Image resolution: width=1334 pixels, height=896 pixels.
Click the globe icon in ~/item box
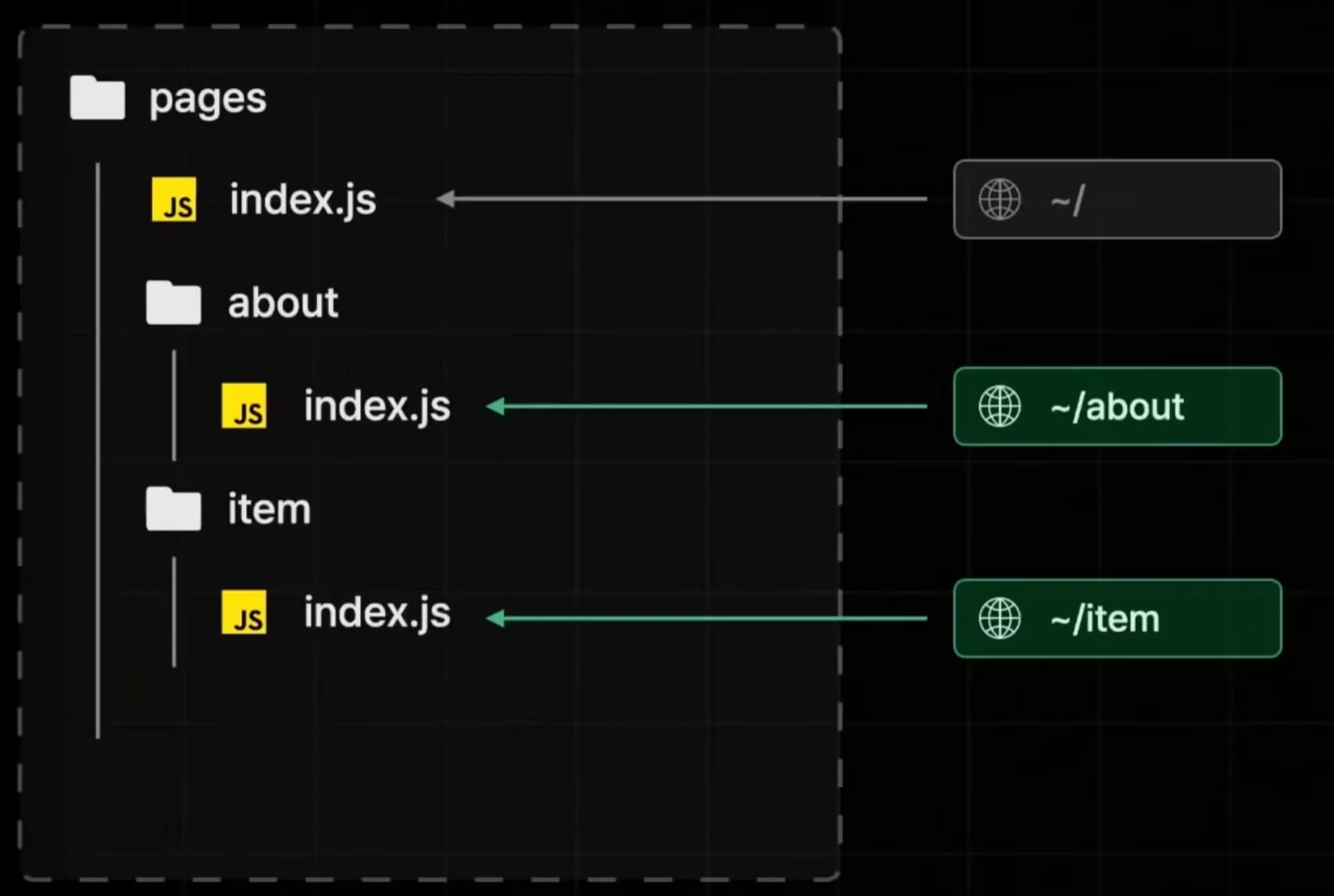pyautogui.click(x=999, y=618)
